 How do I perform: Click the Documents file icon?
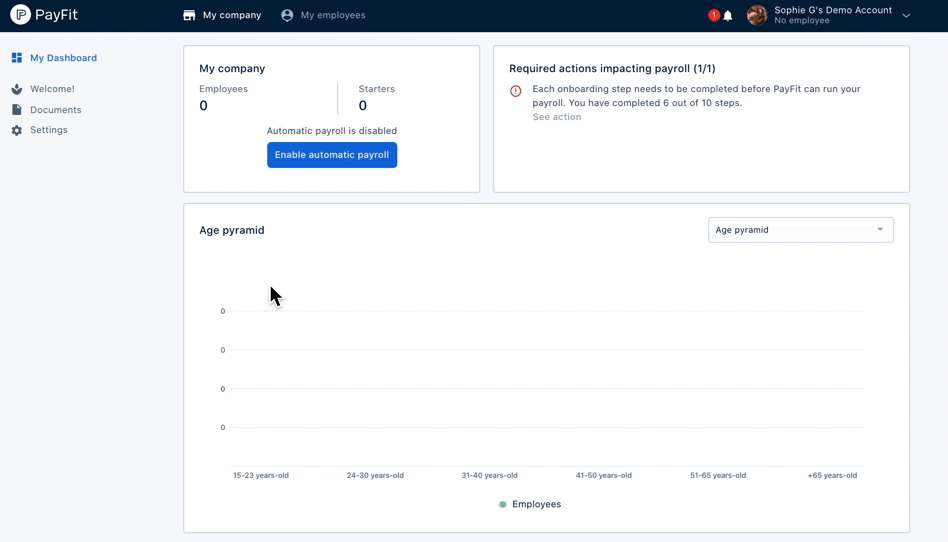point(17,109)
